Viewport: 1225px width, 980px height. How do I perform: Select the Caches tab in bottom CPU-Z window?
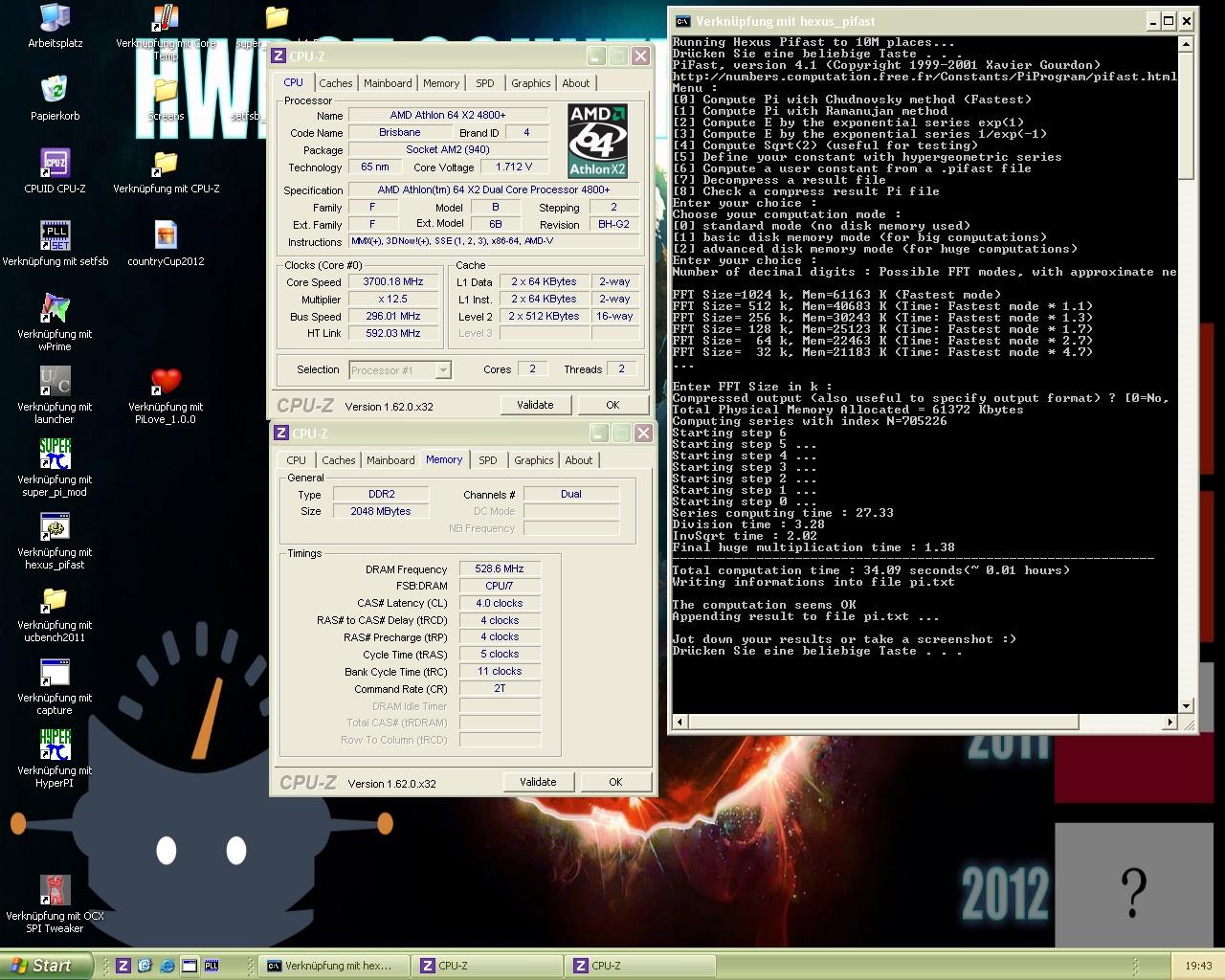[x=339, y=460]
